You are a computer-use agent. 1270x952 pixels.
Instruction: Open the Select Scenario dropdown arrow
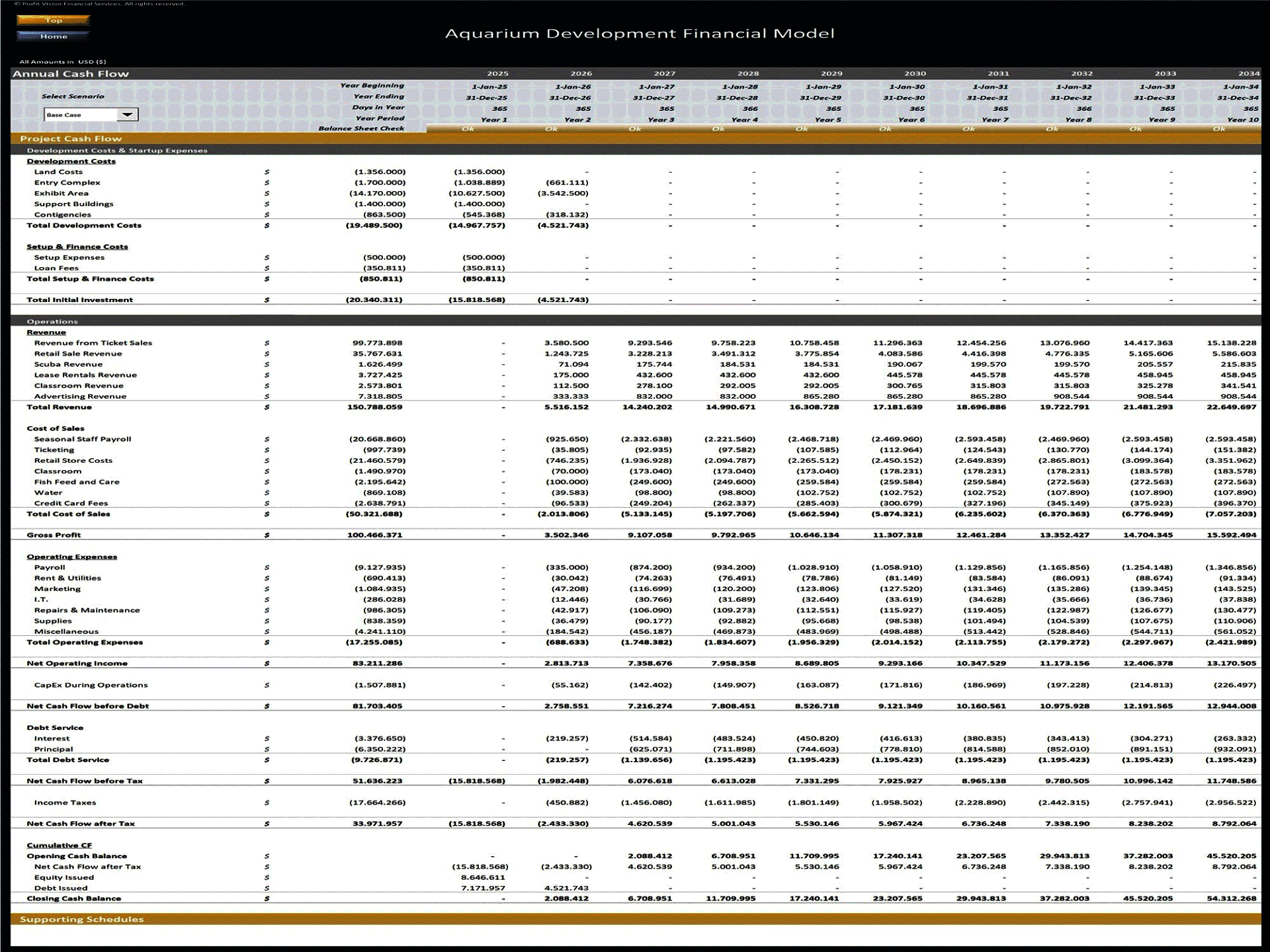(x=127, y=114)
